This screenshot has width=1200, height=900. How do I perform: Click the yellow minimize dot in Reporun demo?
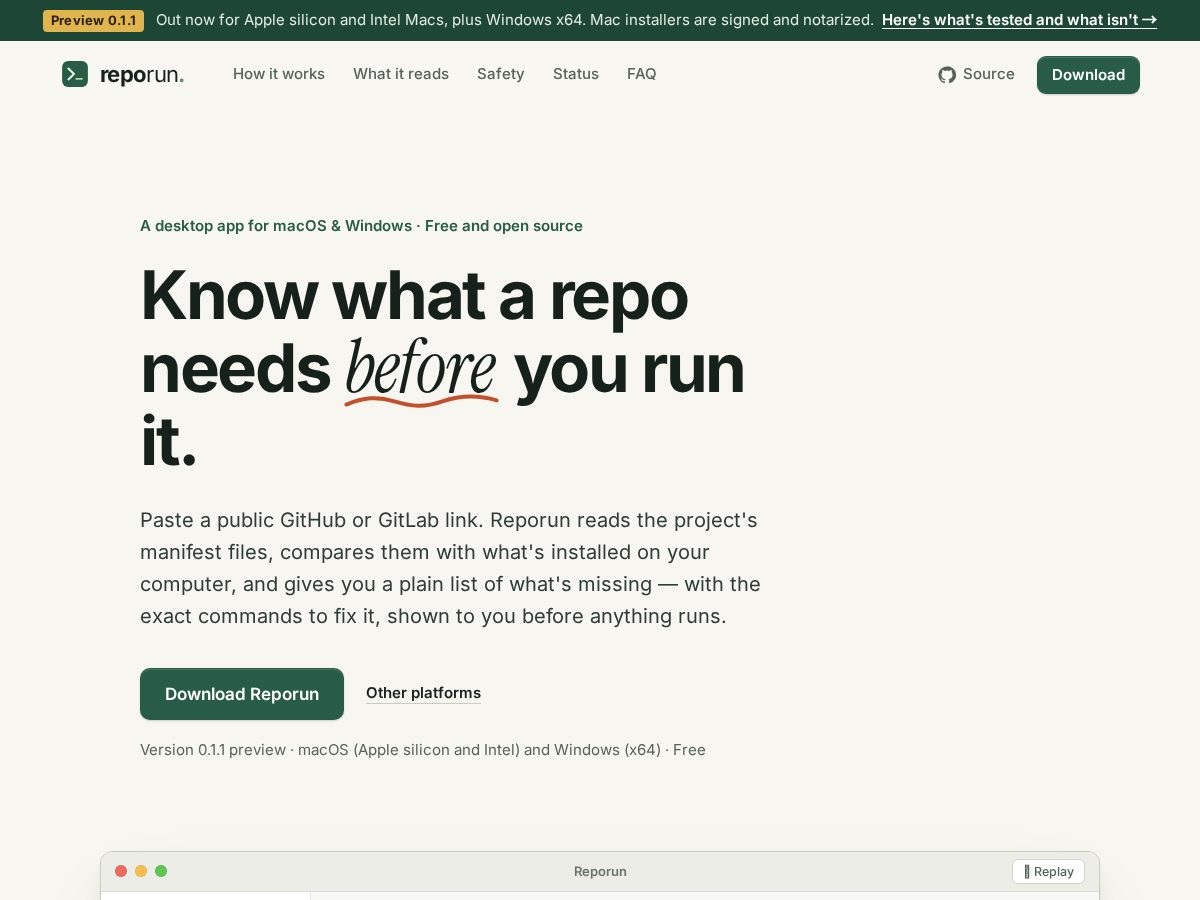(141, 871)
